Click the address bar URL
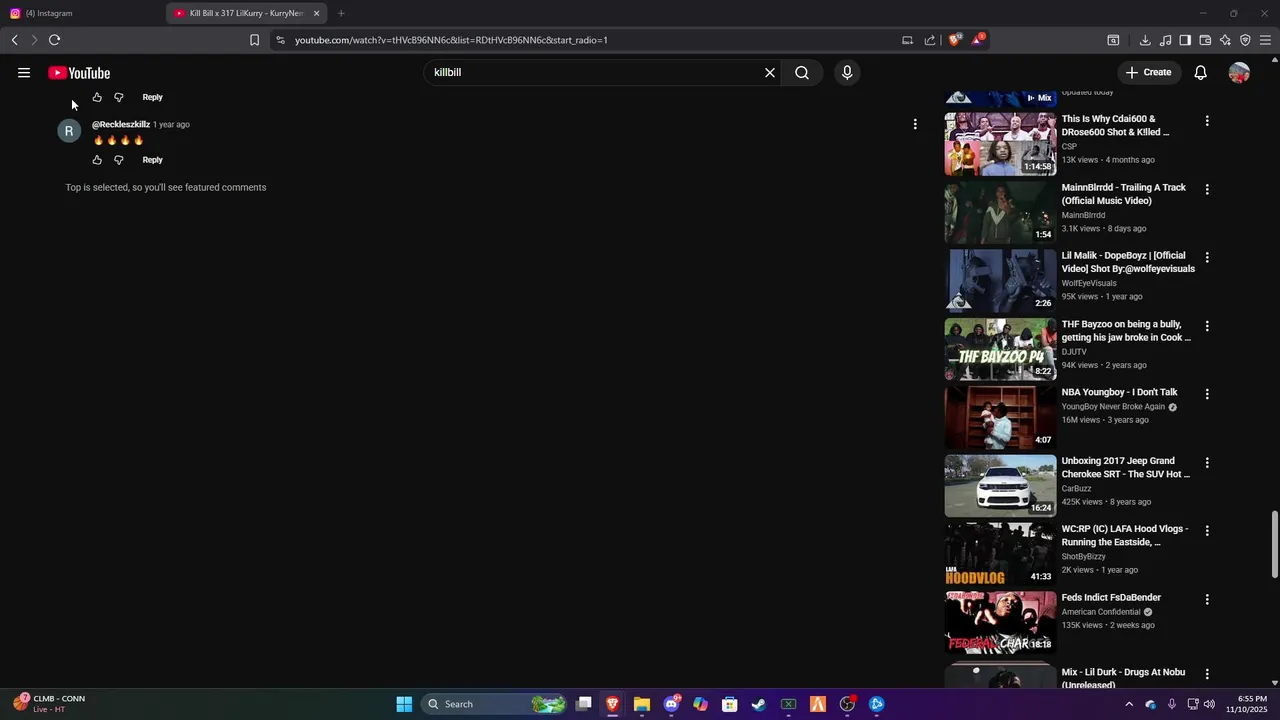The image size is (1280, 720). 451,40
